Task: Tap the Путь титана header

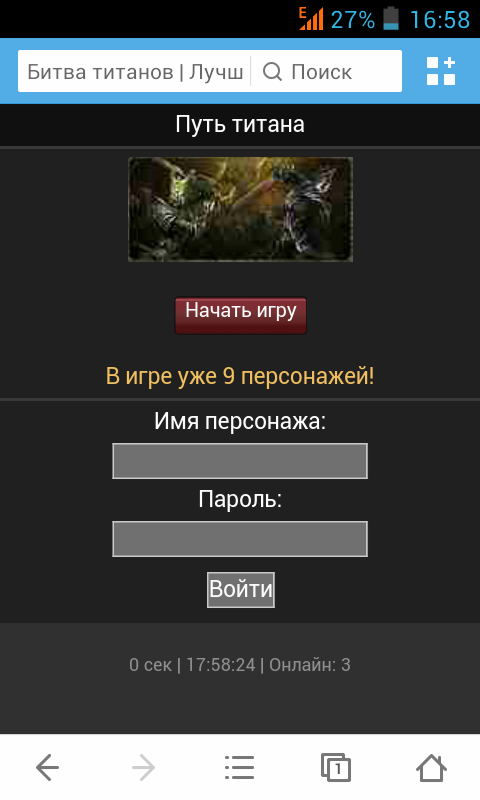Action: tap(240, 124)
